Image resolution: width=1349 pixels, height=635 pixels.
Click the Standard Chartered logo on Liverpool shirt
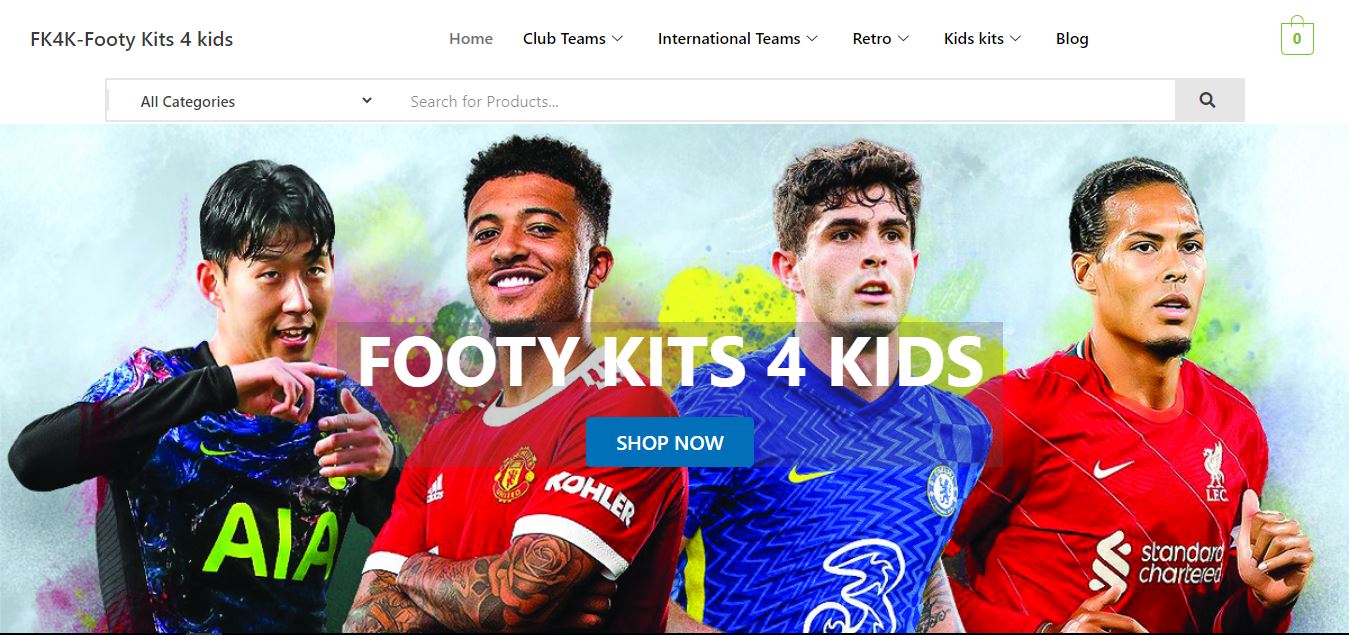point(1157,564)
